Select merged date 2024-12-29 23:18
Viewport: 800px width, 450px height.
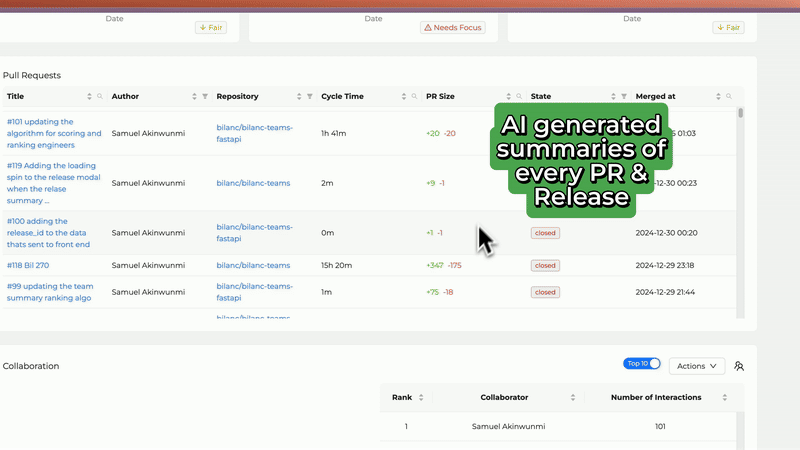[x=665, y=265]
